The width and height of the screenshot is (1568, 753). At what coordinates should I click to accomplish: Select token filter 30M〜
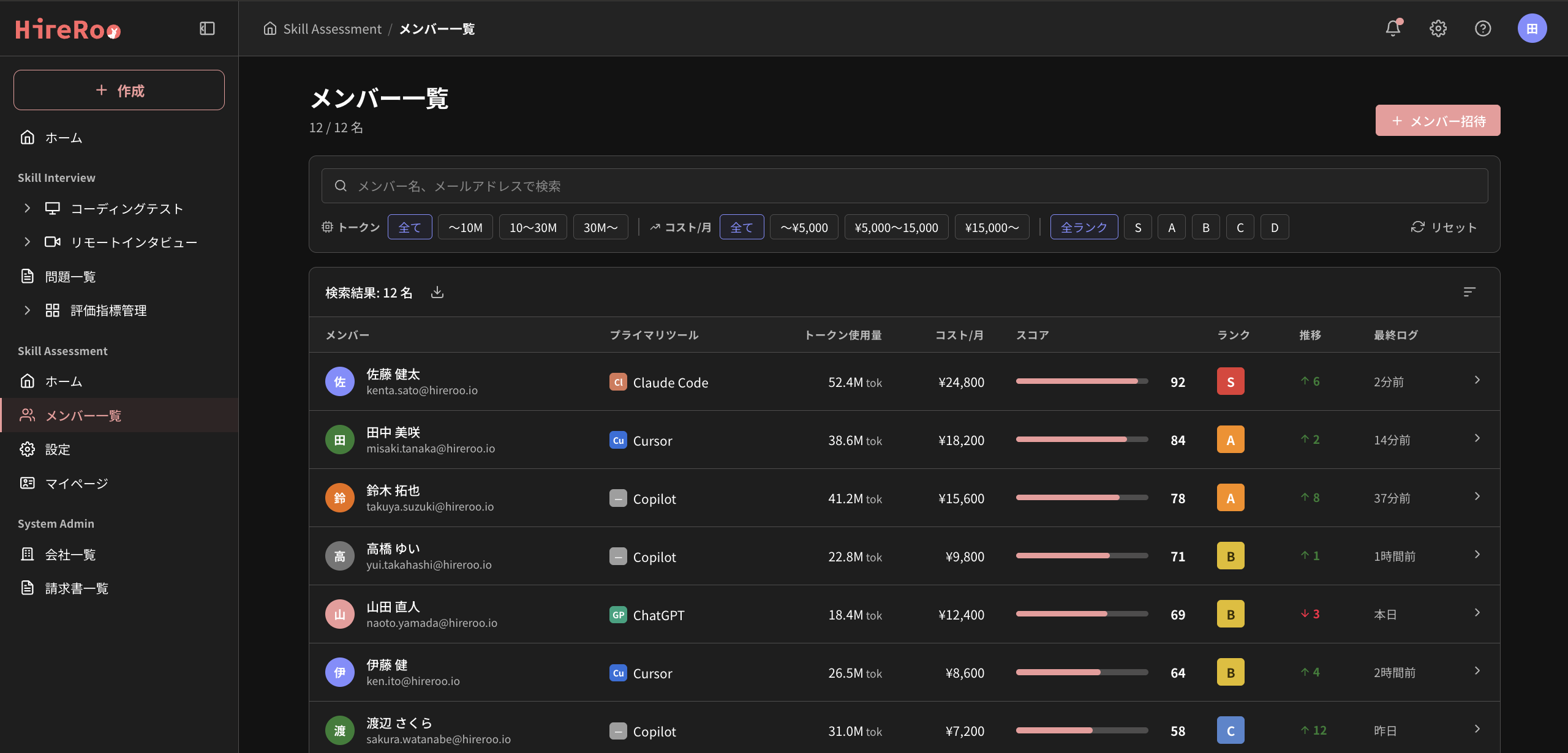pyautogui.click(x=600, y=227)
